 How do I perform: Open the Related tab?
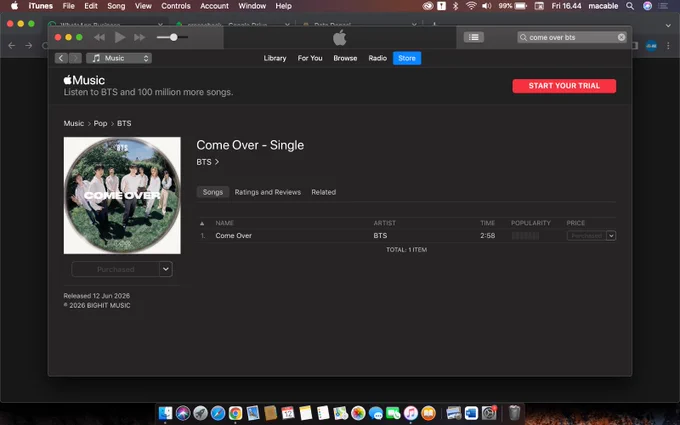pyautogui.click(x=324, y=192)
